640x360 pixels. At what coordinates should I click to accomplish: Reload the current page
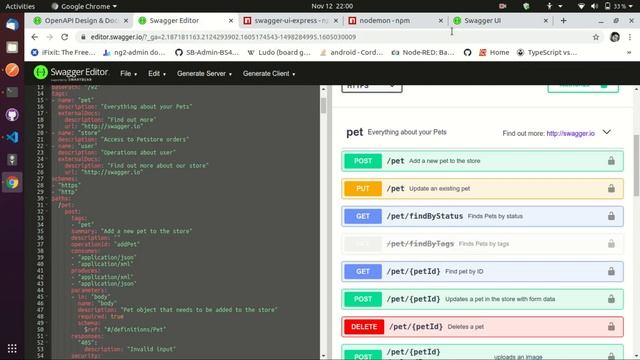[x=64, y=37]
